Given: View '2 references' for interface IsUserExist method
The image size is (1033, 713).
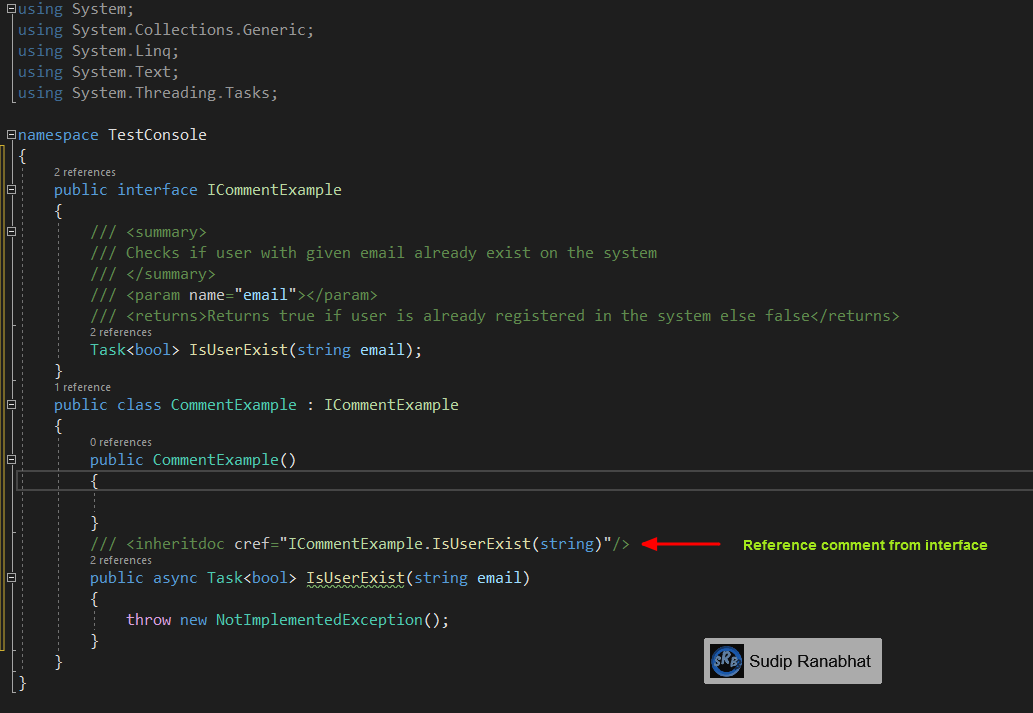Looking at the screenshot, I should point(120,331).
